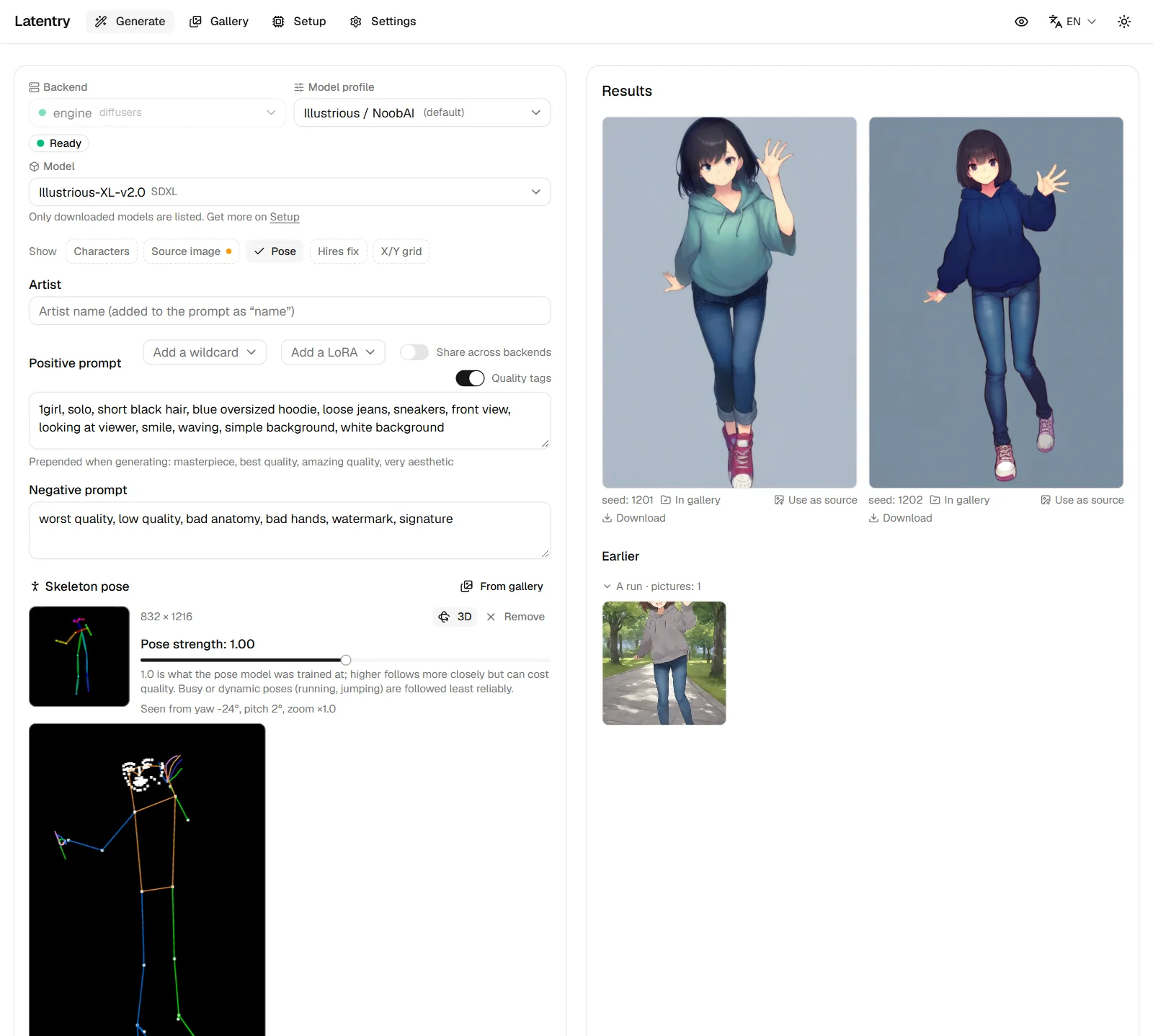Toggle the X/Y grid section chip

click(x=401, y=251)
